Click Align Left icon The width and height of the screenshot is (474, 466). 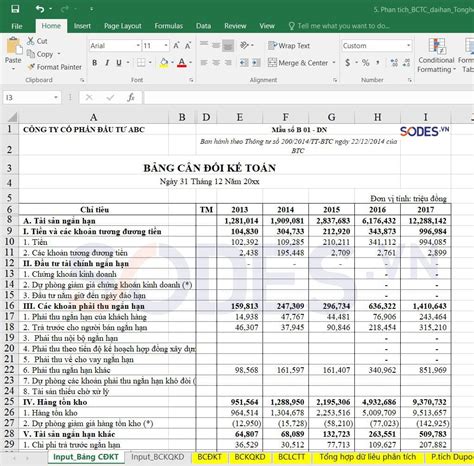(204, 63)
